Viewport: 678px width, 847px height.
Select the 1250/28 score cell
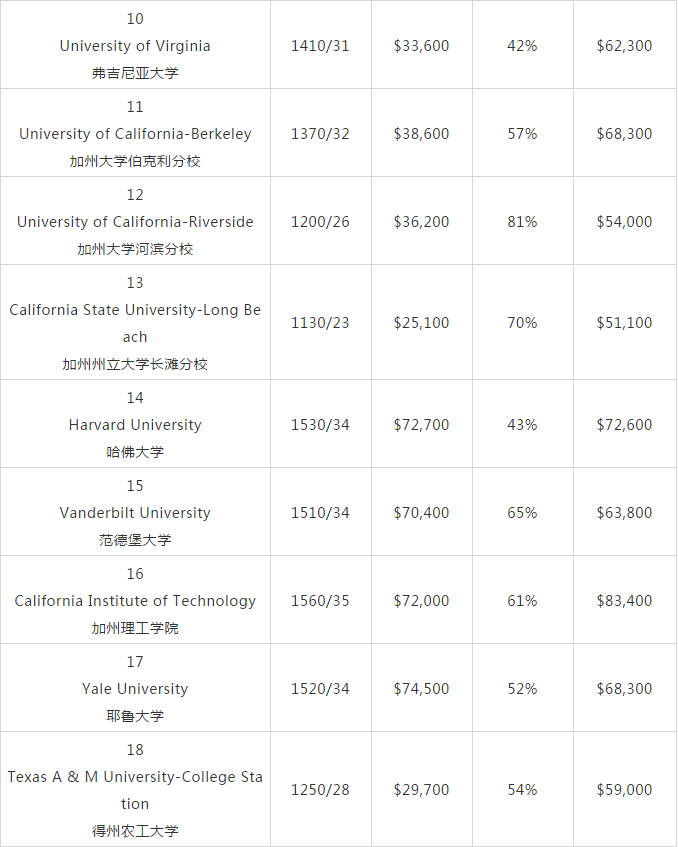pos(320,790)
